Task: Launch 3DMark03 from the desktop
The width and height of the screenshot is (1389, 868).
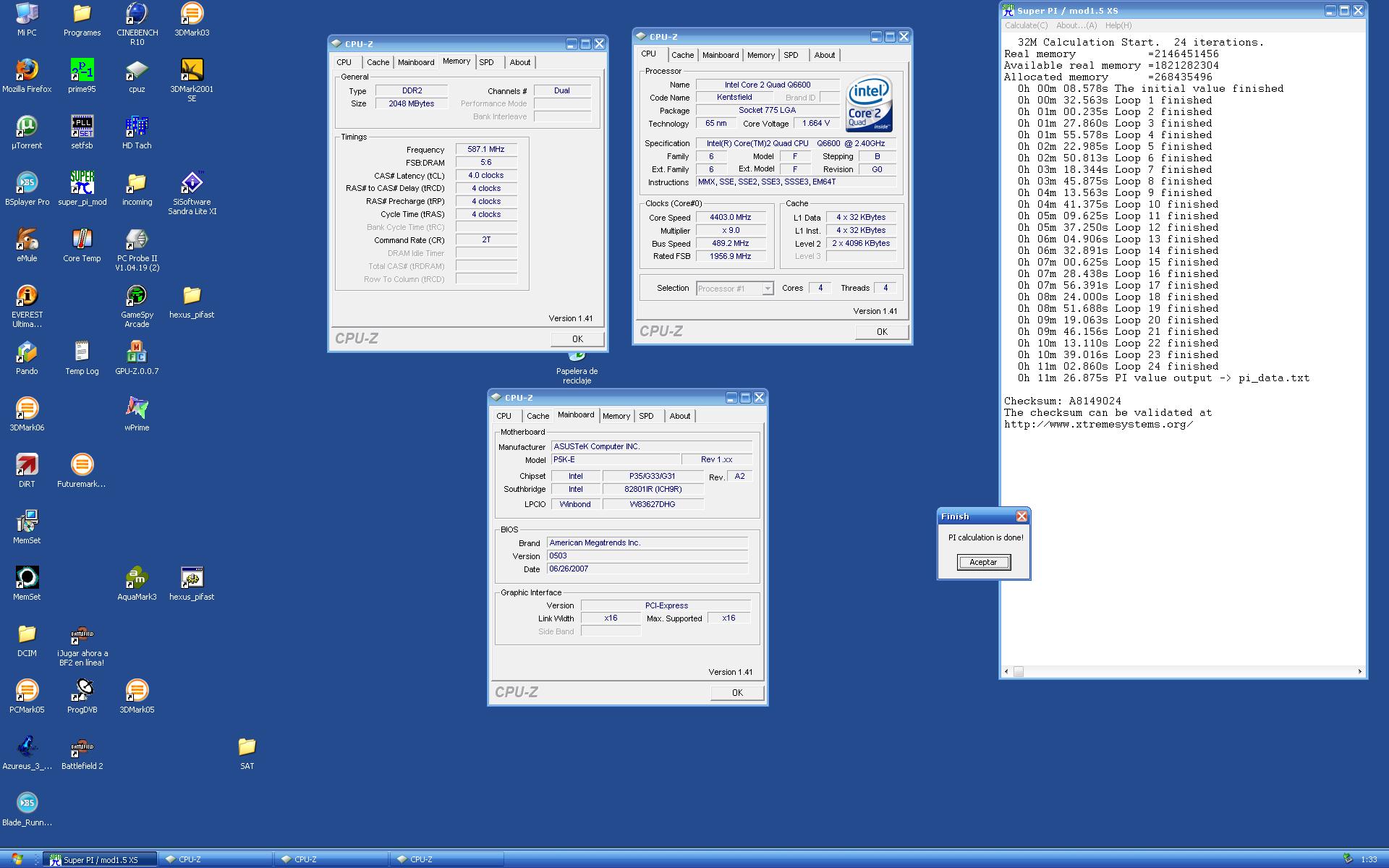Action: 192,14
